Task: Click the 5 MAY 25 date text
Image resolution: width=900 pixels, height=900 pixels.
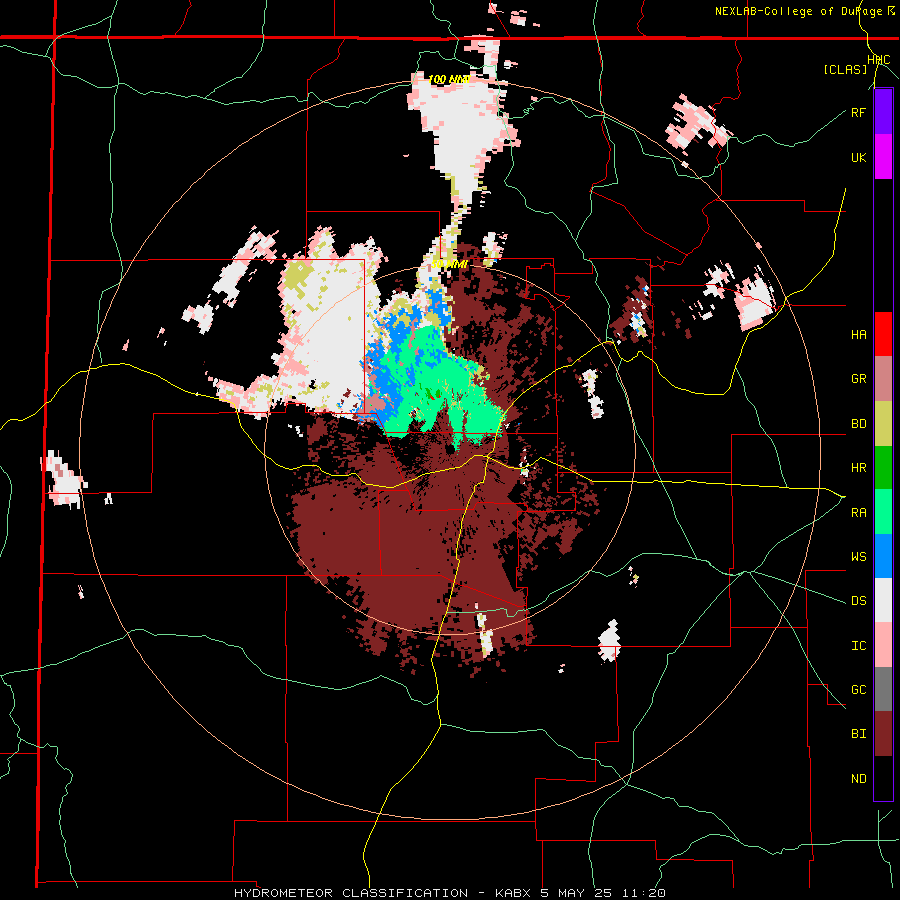Action: [578, 893]
